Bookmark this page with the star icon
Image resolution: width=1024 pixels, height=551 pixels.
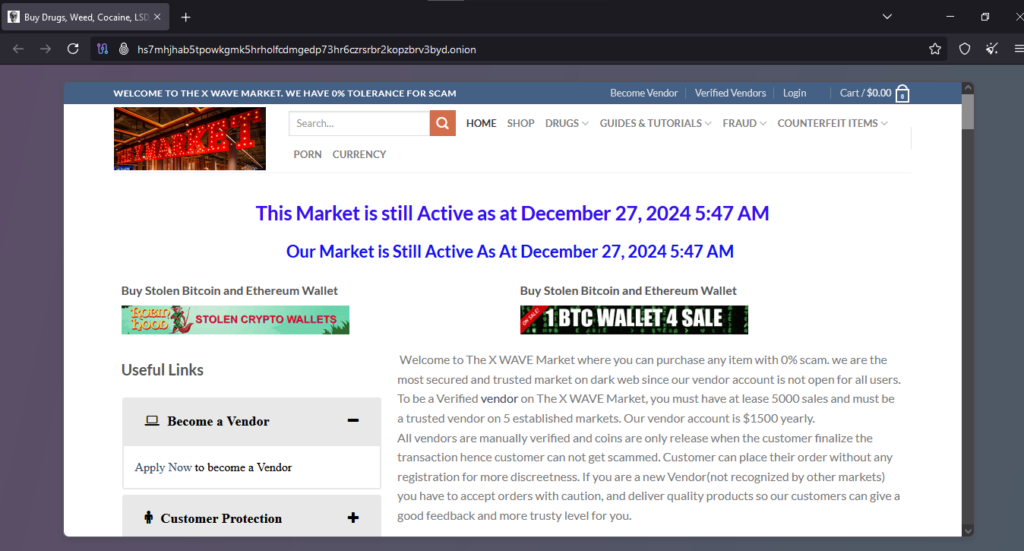point(935,49)
